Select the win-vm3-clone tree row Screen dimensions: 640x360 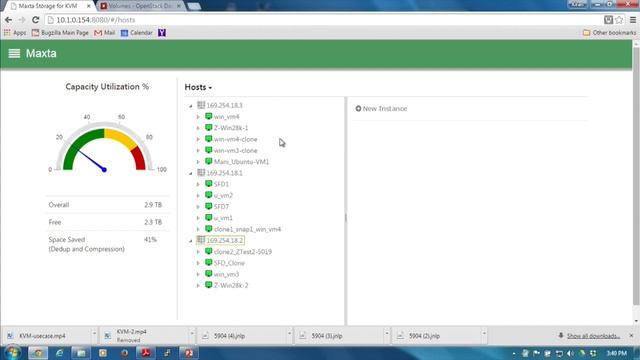click(236, 150)
